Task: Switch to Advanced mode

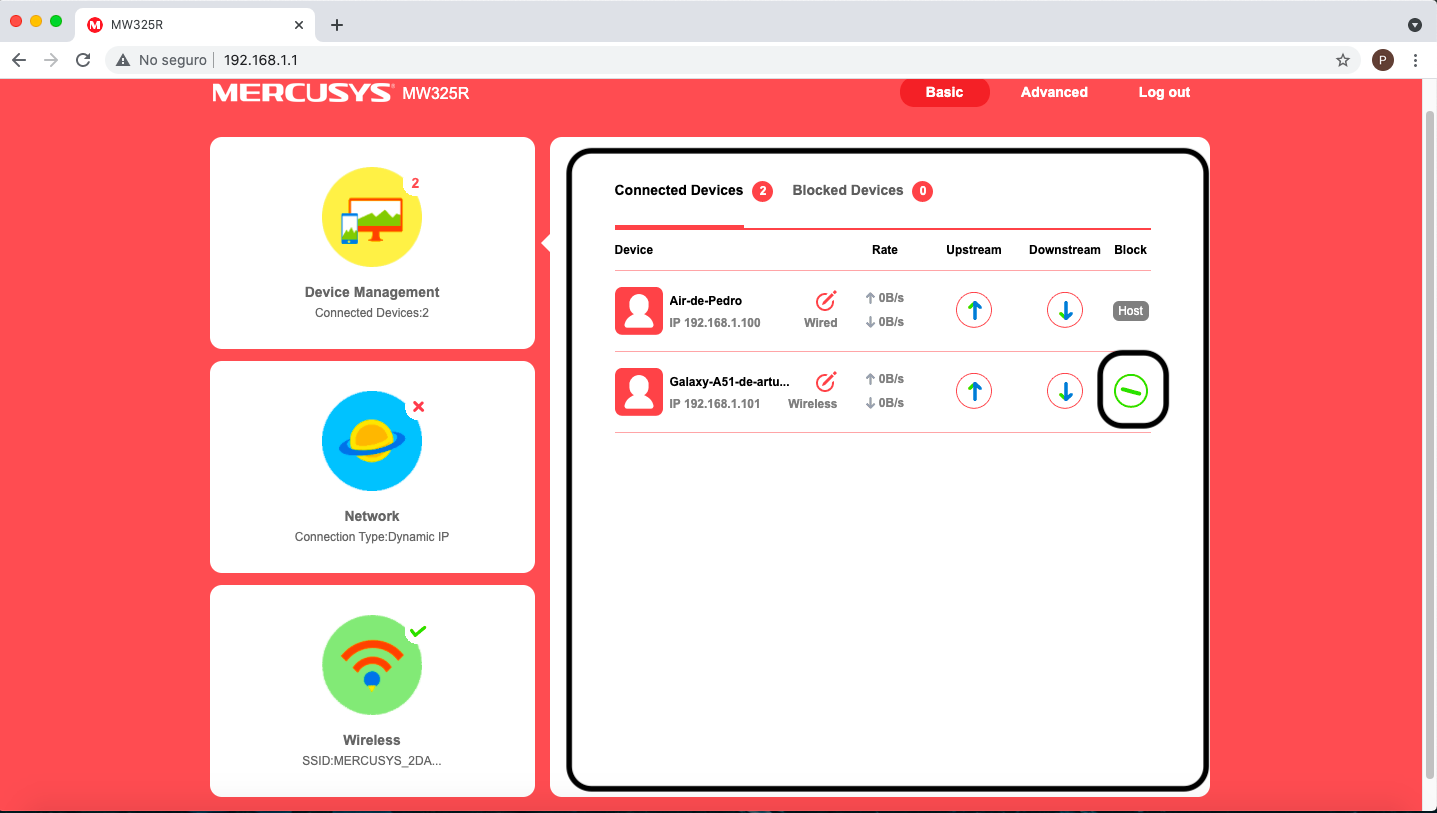Action: click(1054, 92)
